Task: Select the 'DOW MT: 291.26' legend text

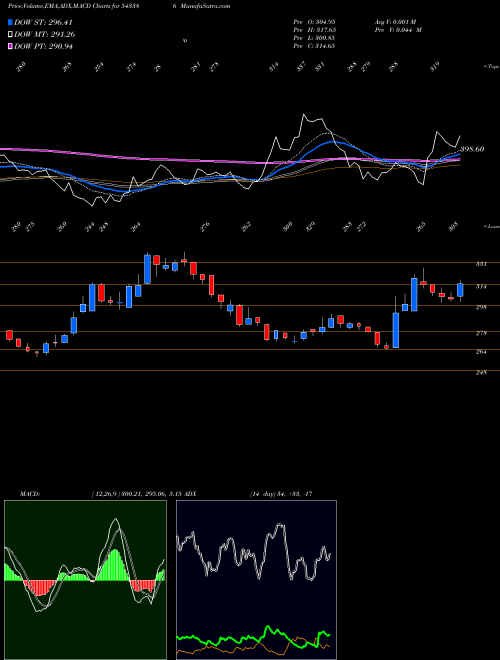Action: click(45, 35)
